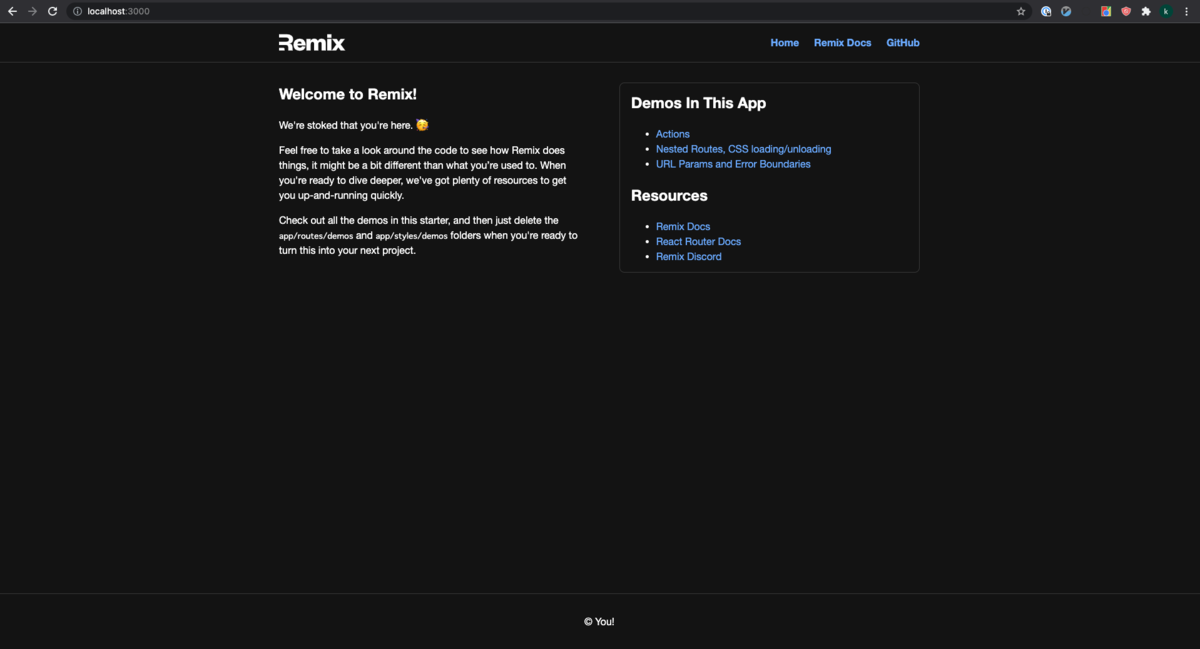Open Nested Routes, CSS loading/unloading demo

pyautogui.click(x=743, y=149)
